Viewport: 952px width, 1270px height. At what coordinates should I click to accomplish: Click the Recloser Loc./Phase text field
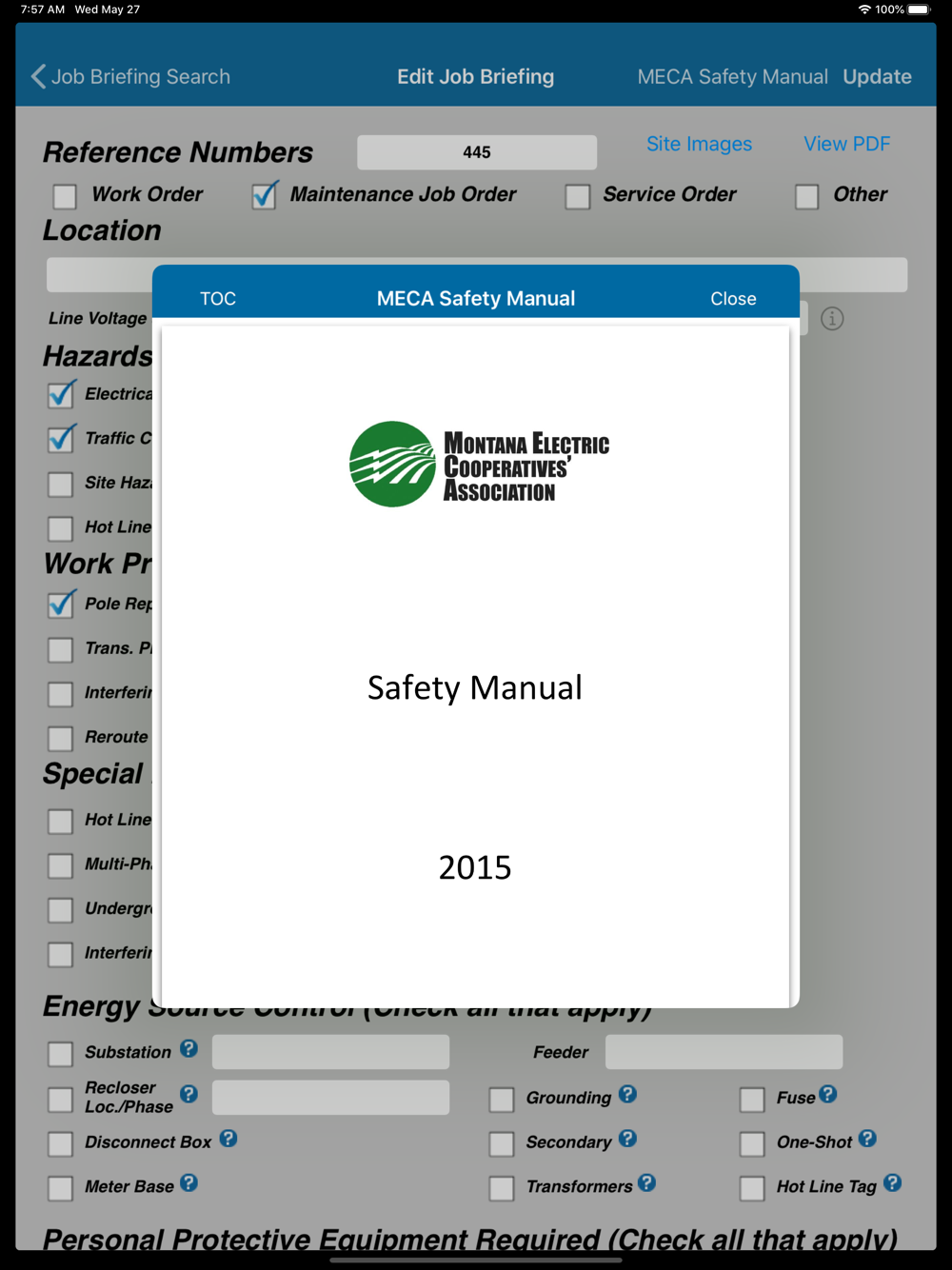(x=330, y=1098)
